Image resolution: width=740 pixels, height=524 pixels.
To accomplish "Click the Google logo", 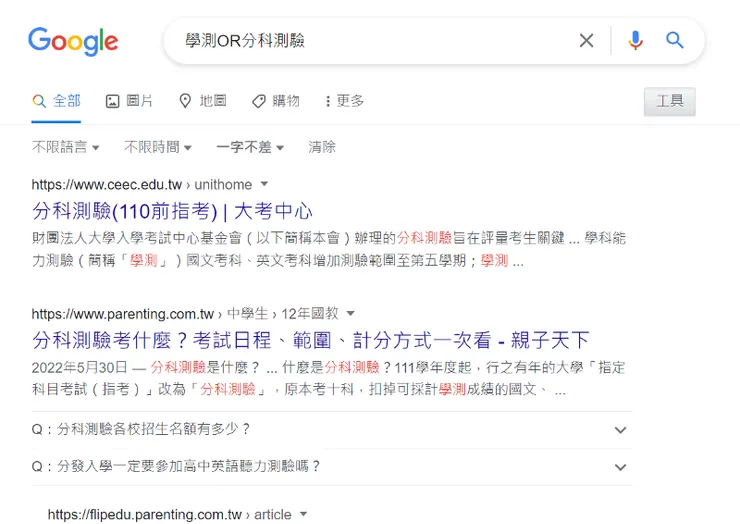I will point(73,42).
